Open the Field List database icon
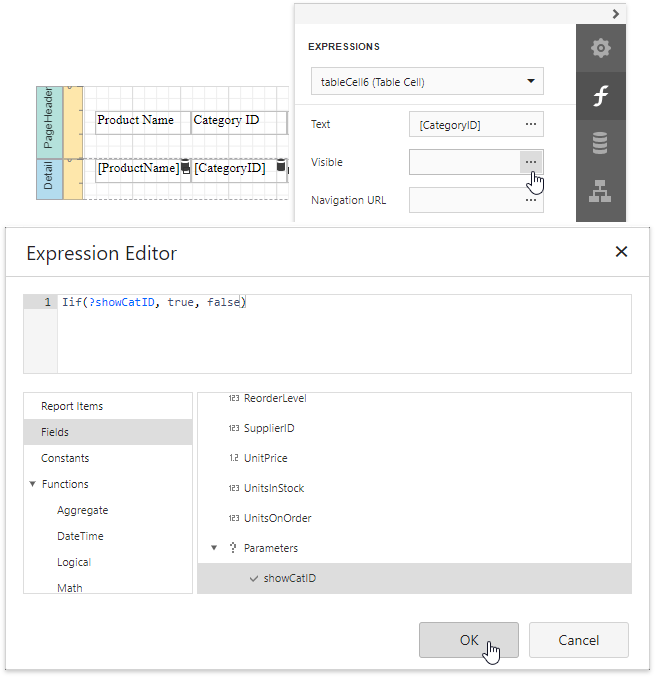655x677 pixels. 600,144
